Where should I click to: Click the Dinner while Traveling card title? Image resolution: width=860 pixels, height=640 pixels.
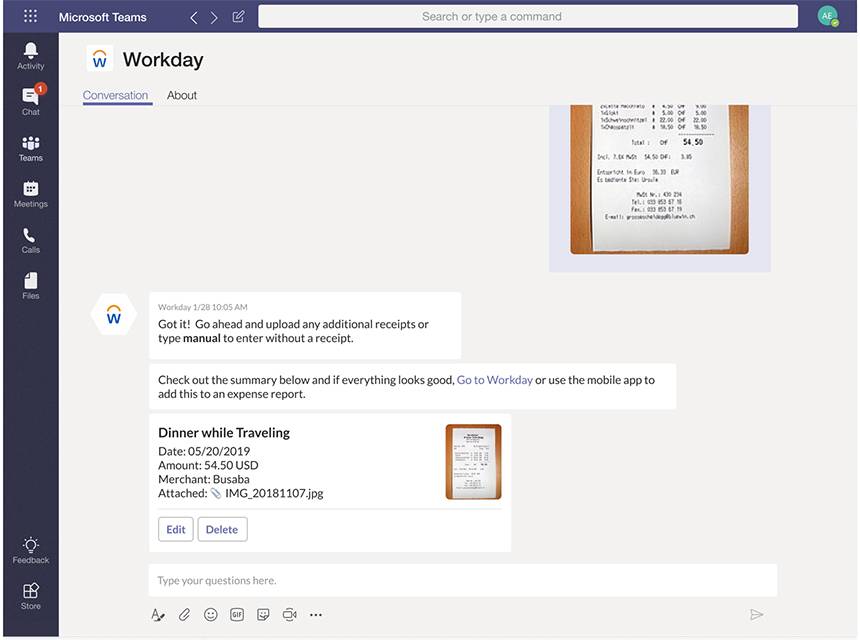(x=224, y=433)
